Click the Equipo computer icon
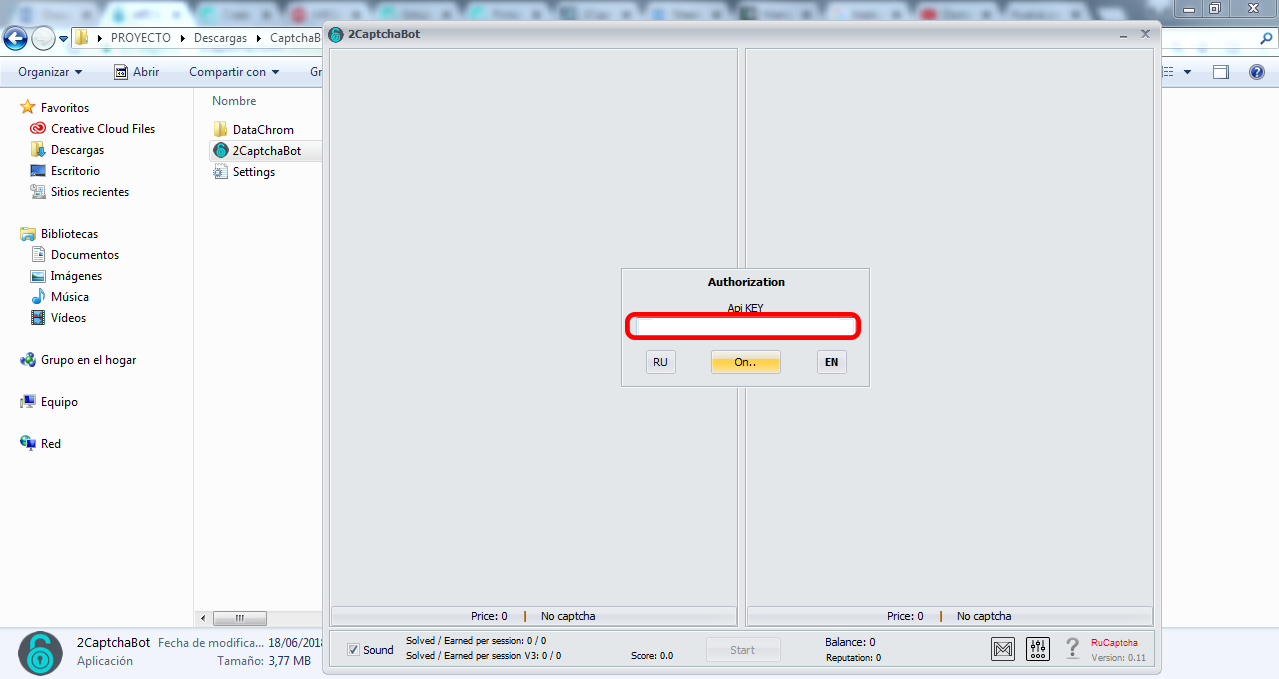The image size is (1279, 679). pos(28,402)
